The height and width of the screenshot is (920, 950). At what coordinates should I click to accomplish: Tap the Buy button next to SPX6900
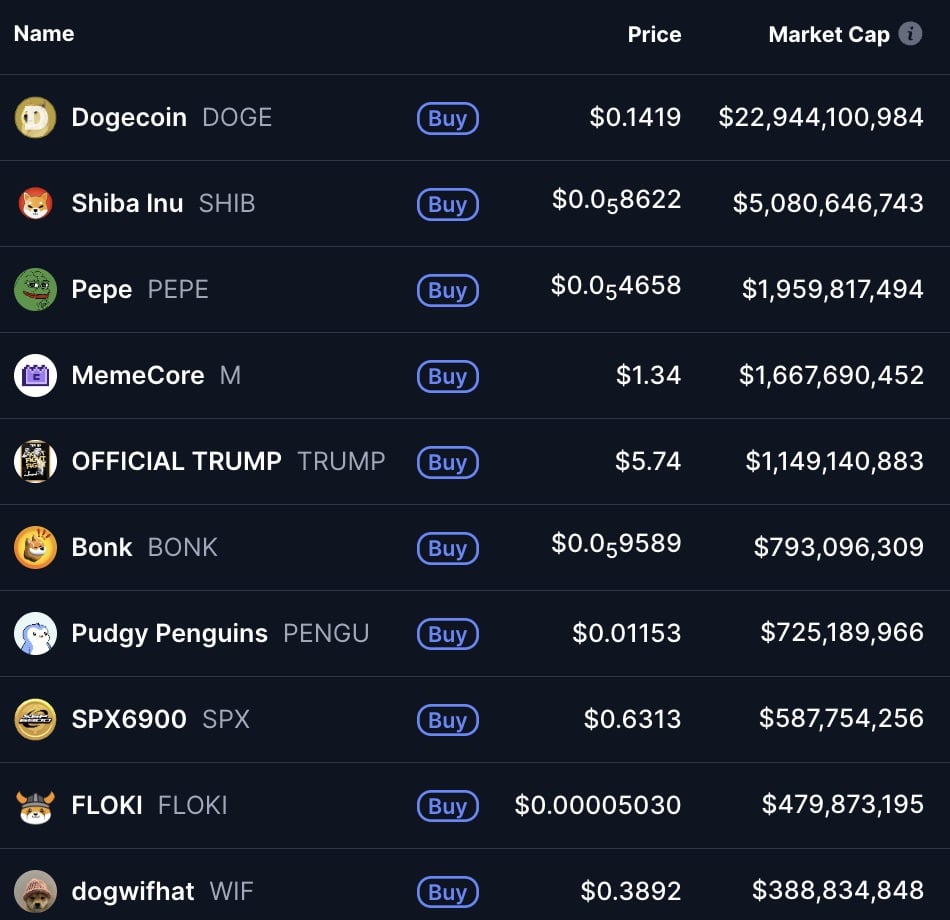(448, 721)
